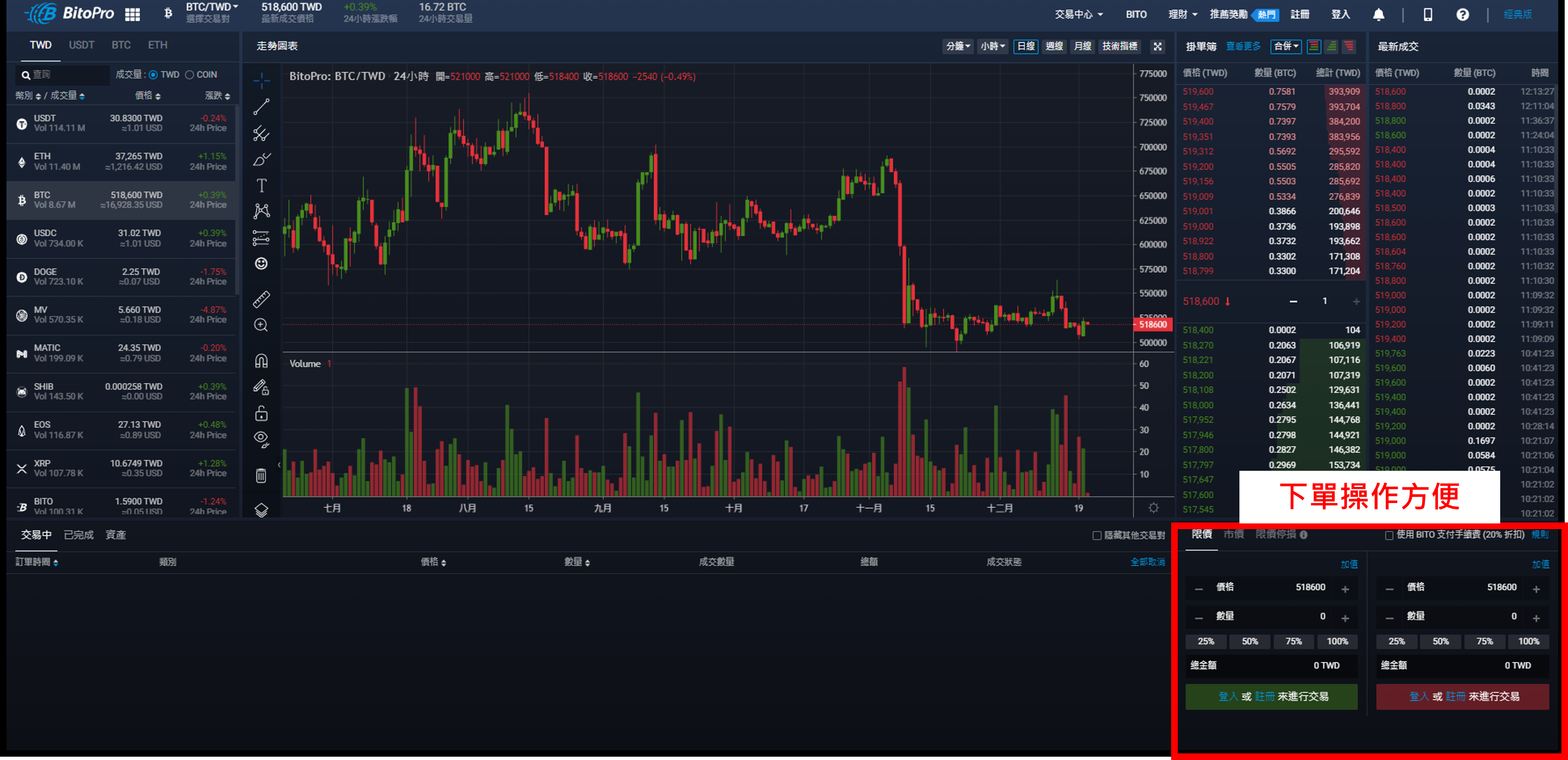This screenshot has height=760, width=1568.
Task: Open the emoji icons tool
Action: click(262, 264)
